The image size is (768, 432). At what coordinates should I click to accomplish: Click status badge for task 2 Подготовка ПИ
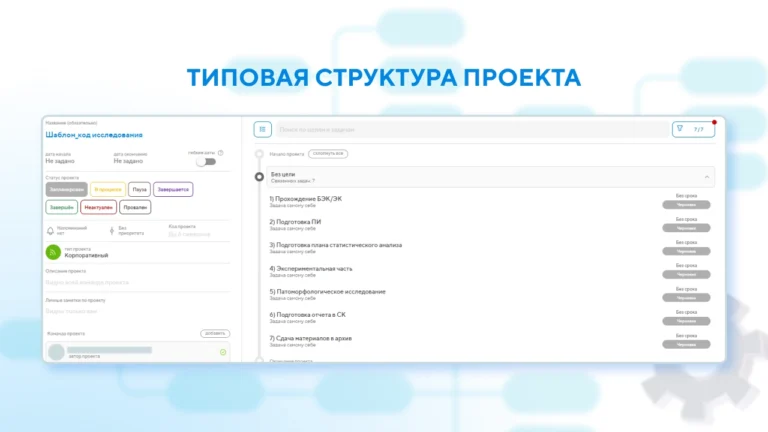[686, 228]
